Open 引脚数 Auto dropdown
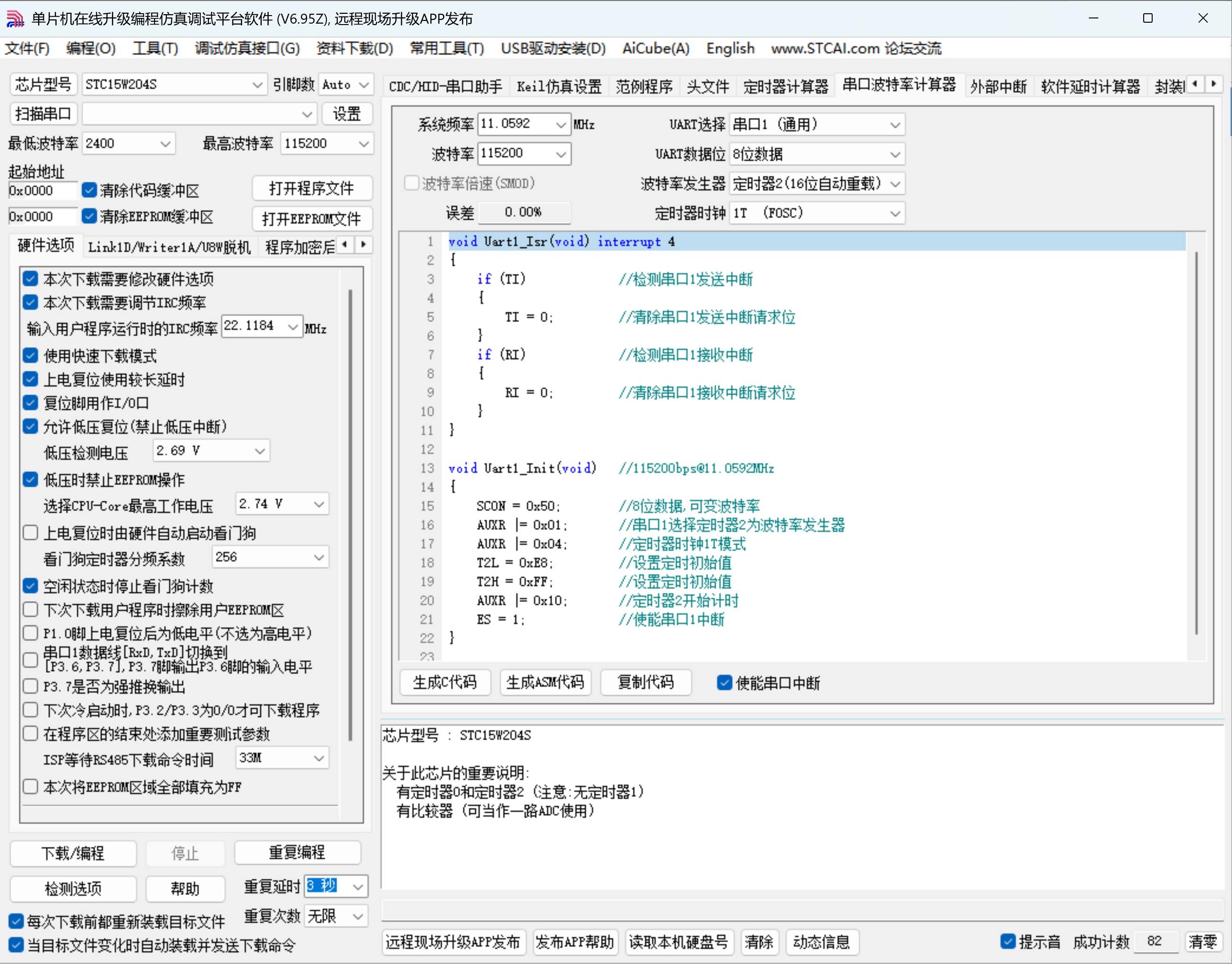This screenshot has width=1232, height=964. [364, 85]
